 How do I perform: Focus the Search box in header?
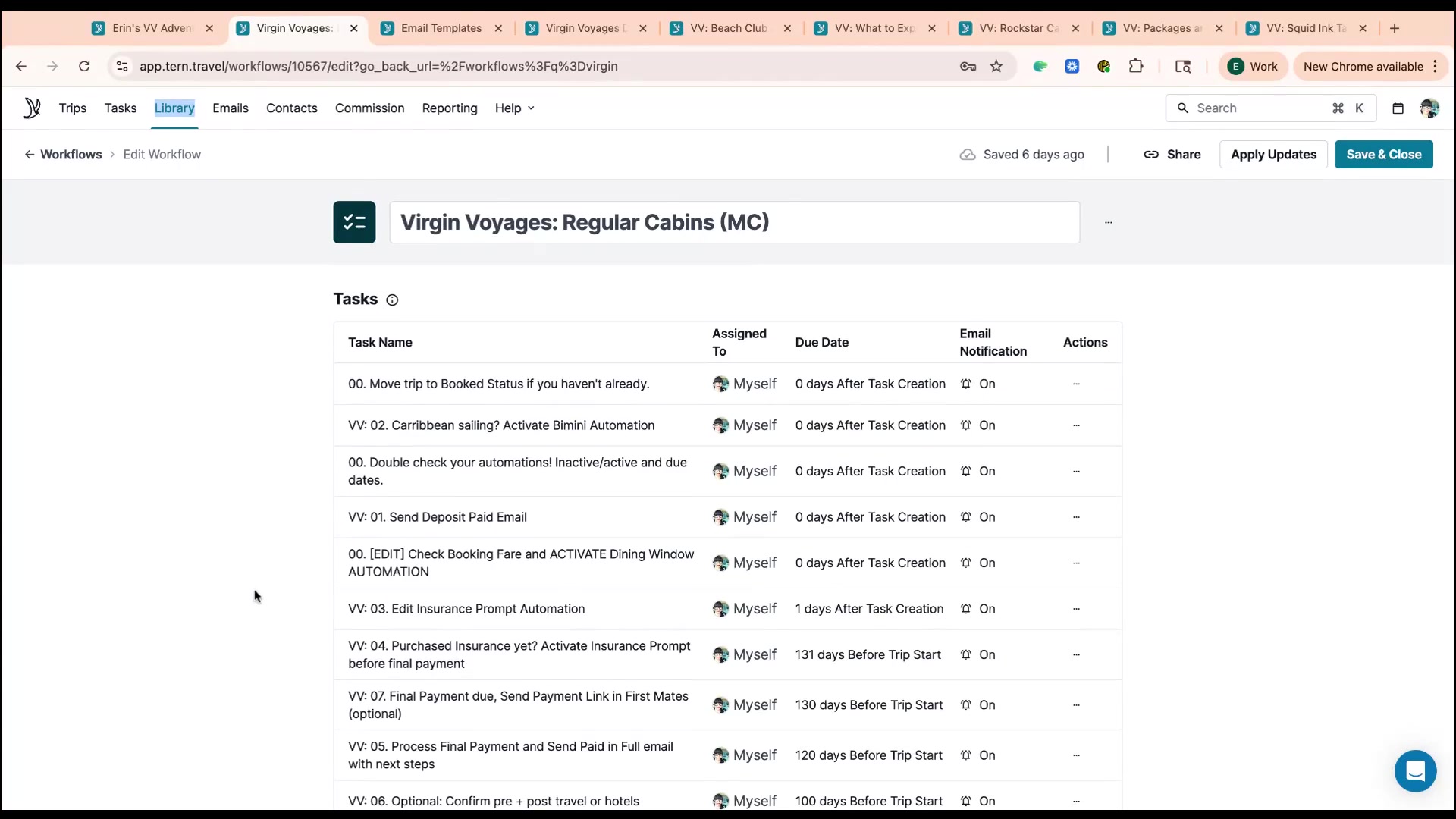point(1270,108)
